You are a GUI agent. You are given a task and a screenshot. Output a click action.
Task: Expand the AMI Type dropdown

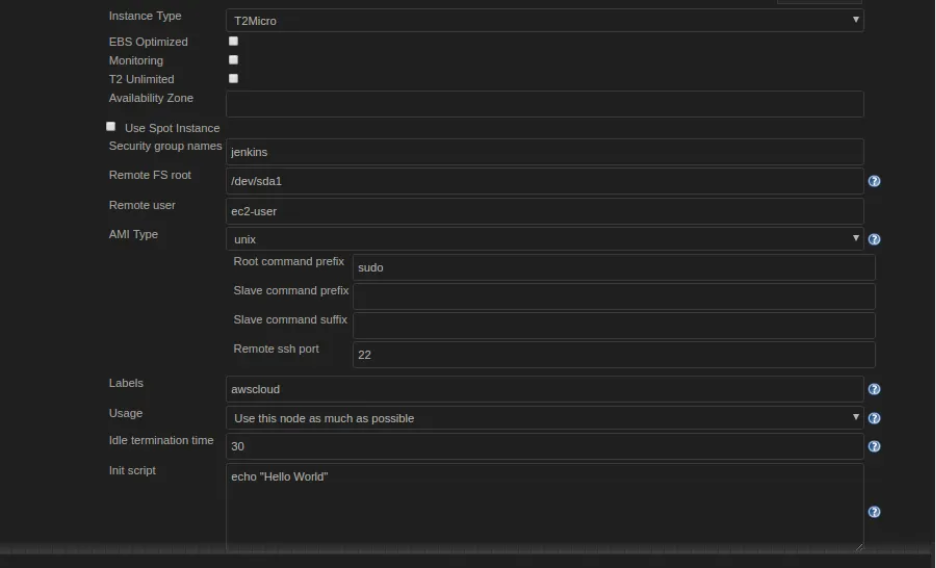click(x=544, y=239)
